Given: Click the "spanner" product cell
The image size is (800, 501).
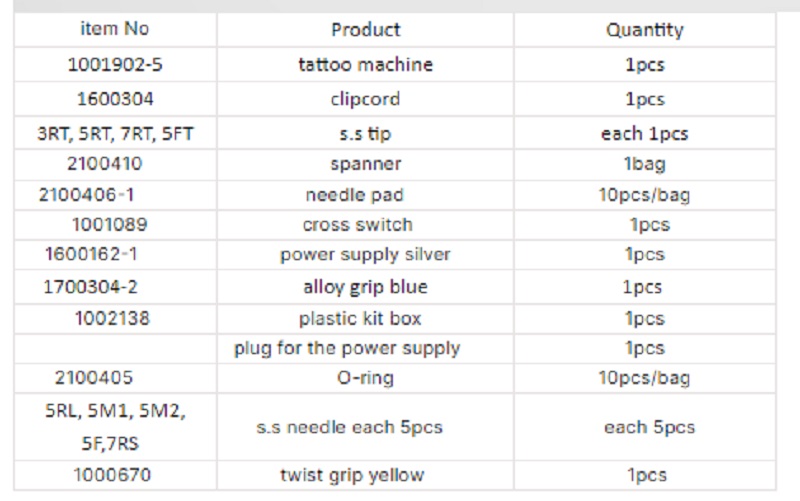Looking at the screenshot, I should (x=365, y=163).
